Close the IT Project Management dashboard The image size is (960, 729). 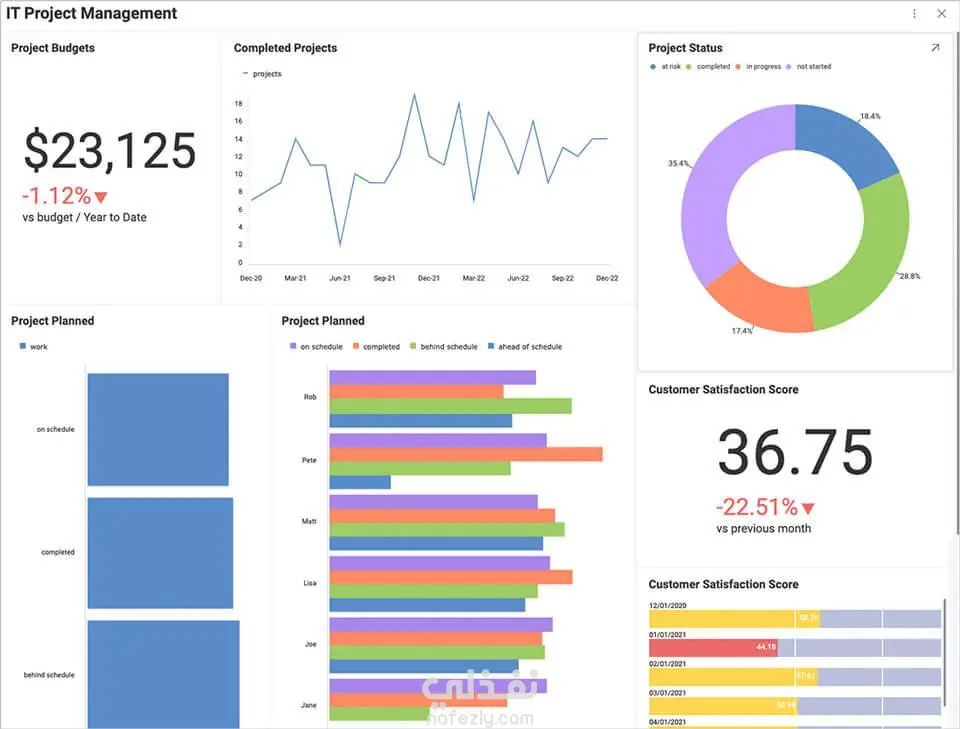pyautogui.click(x=942, y=13)
